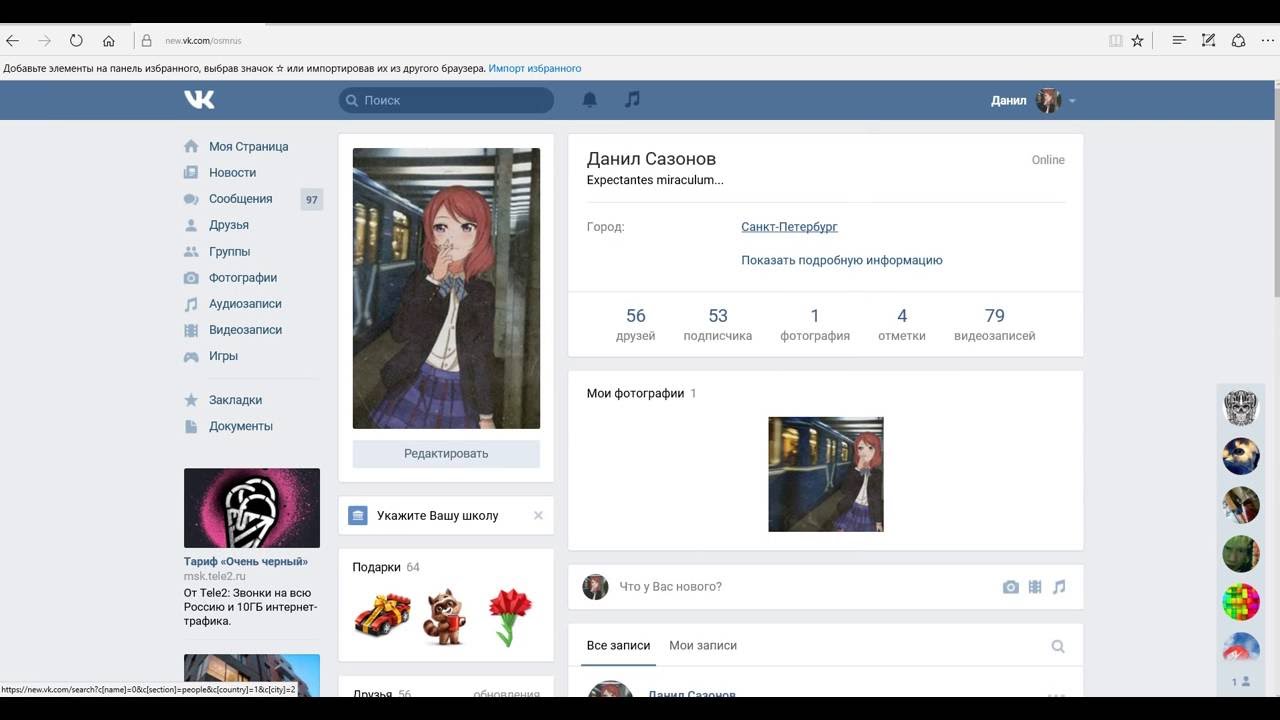
Task: Click the Санкт-Петербург city link
Action: click(x=789, y=227)
